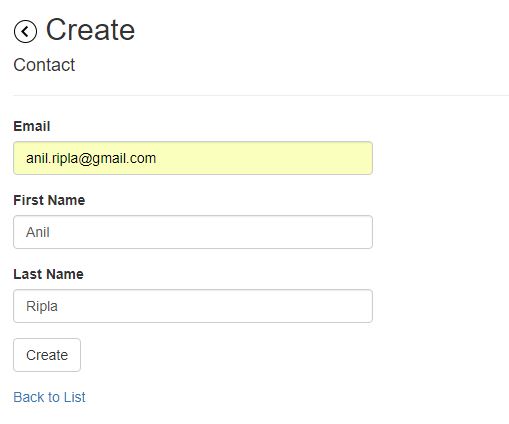This screenshot has height=424, width=509.
Task: Focus the Email input field
Action: [193, 158]
